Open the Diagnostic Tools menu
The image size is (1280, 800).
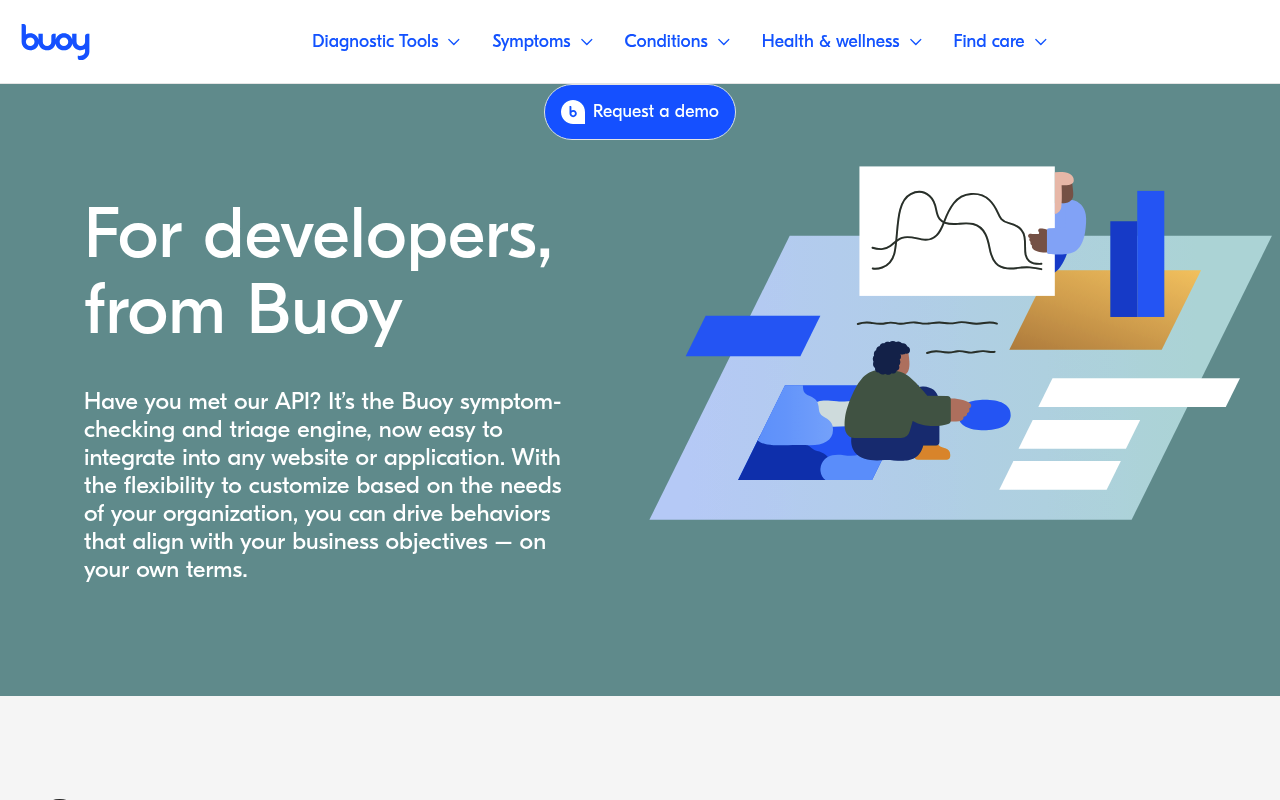point(375,41)
